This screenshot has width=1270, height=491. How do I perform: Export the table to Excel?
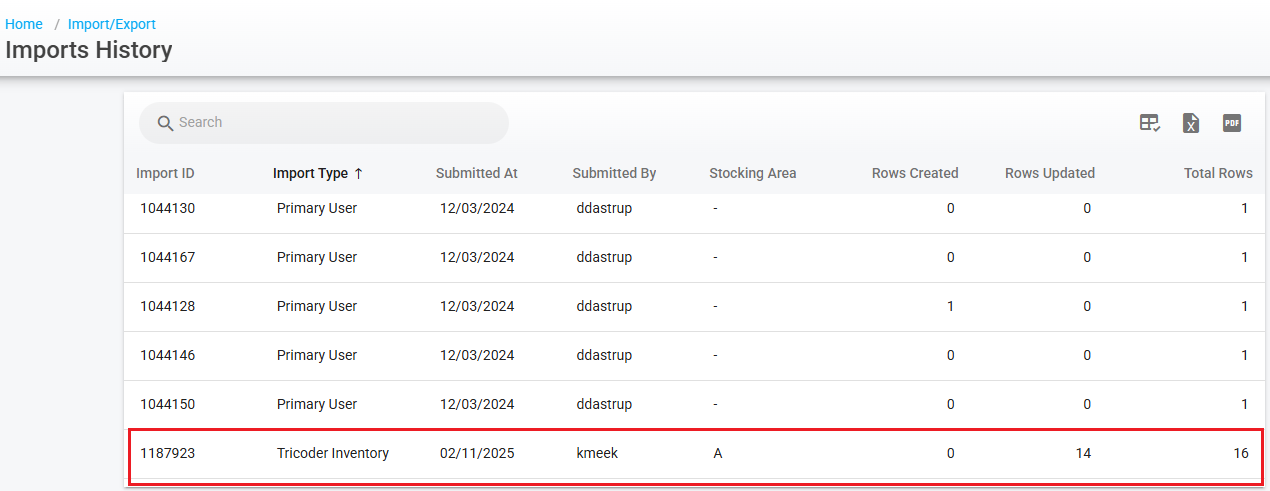tap(1191, 123)
